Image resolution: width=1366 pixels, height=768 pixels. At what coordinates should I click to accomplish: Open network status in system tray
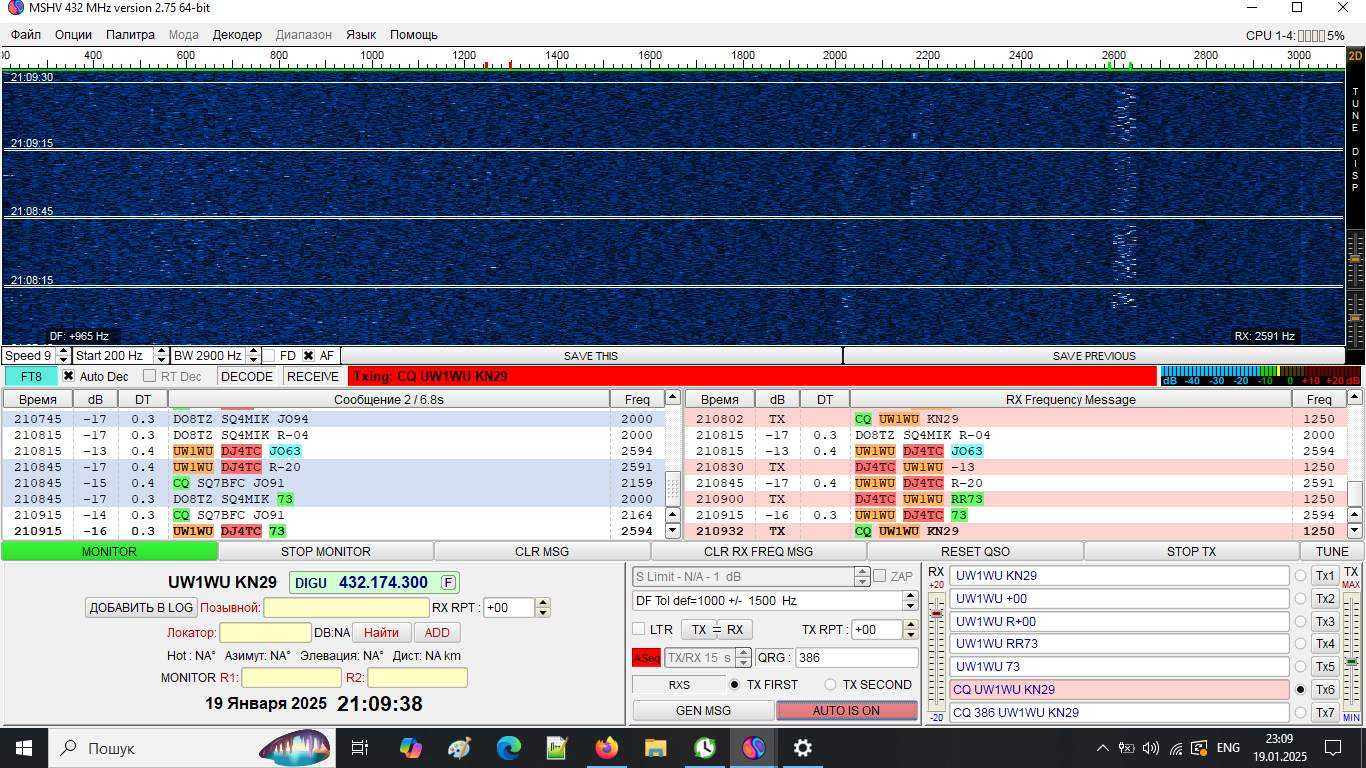pyautogui.click(x=1176, y=748)
